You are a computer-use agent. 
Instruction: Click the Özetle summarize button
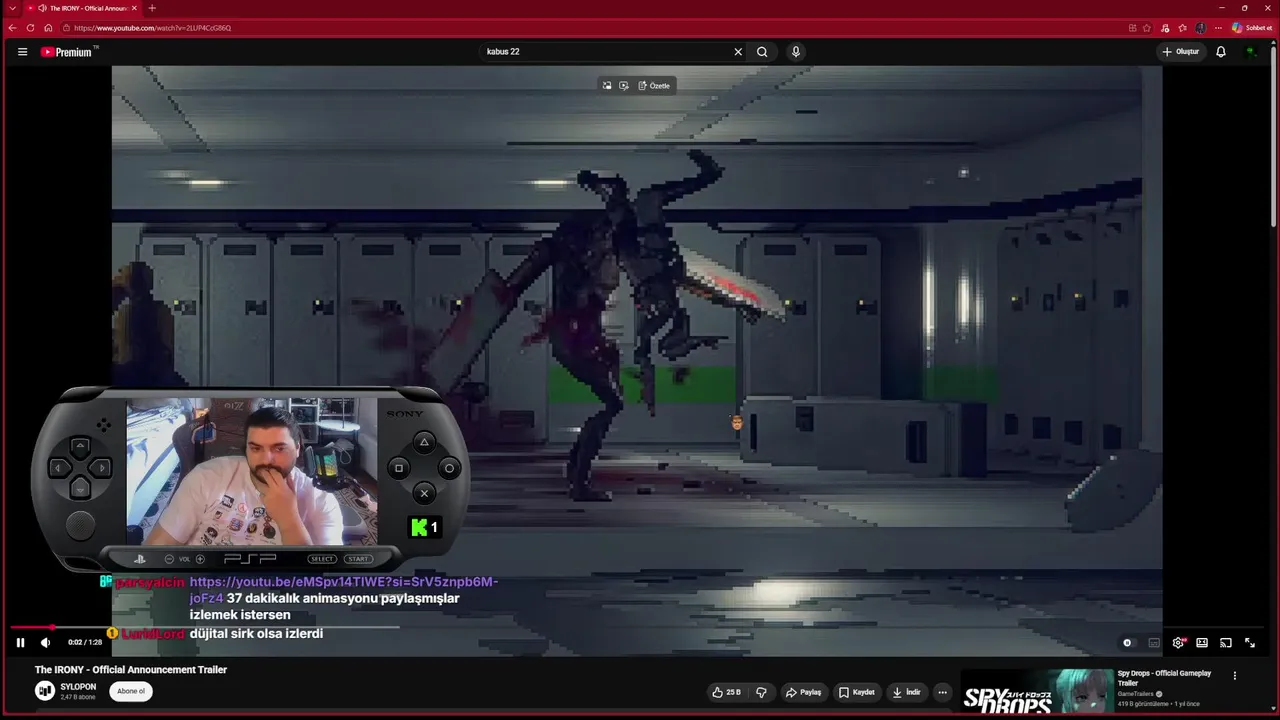pyautogui.click(x=654, y=86)
